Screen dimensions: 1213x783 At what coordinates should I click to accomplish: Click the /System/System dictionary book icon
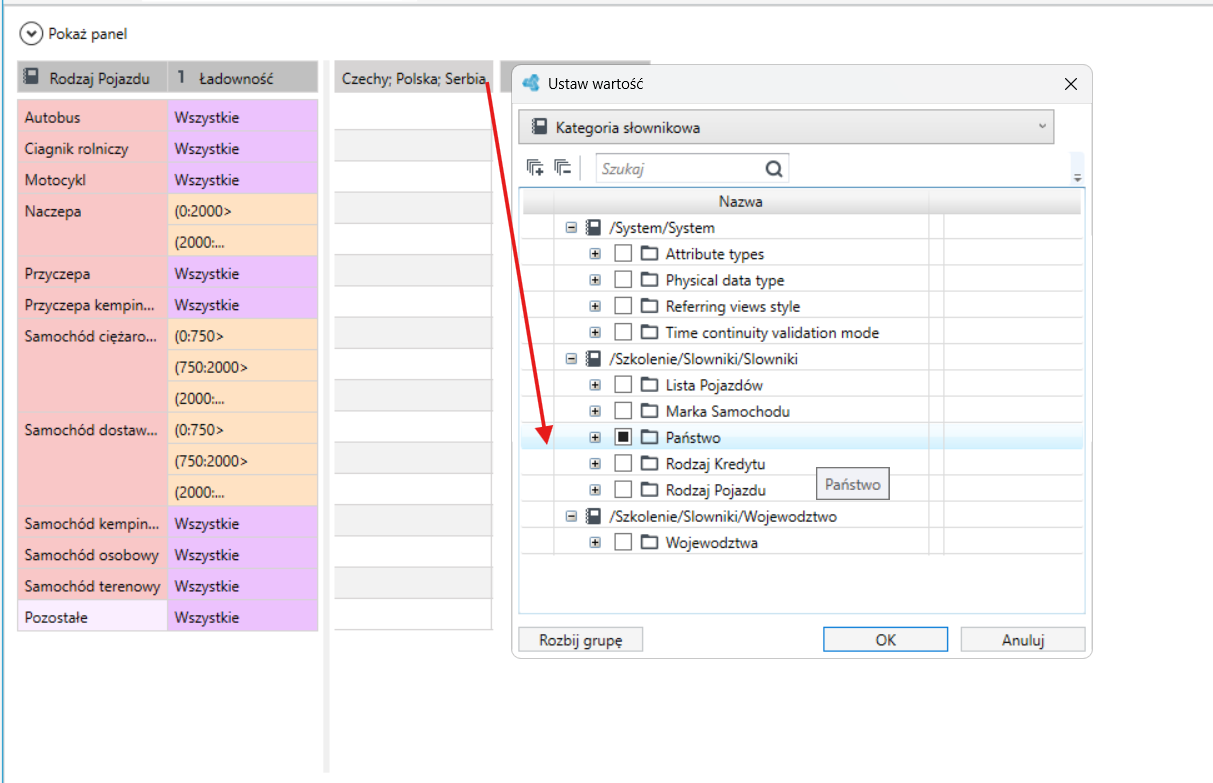point(593,228)
